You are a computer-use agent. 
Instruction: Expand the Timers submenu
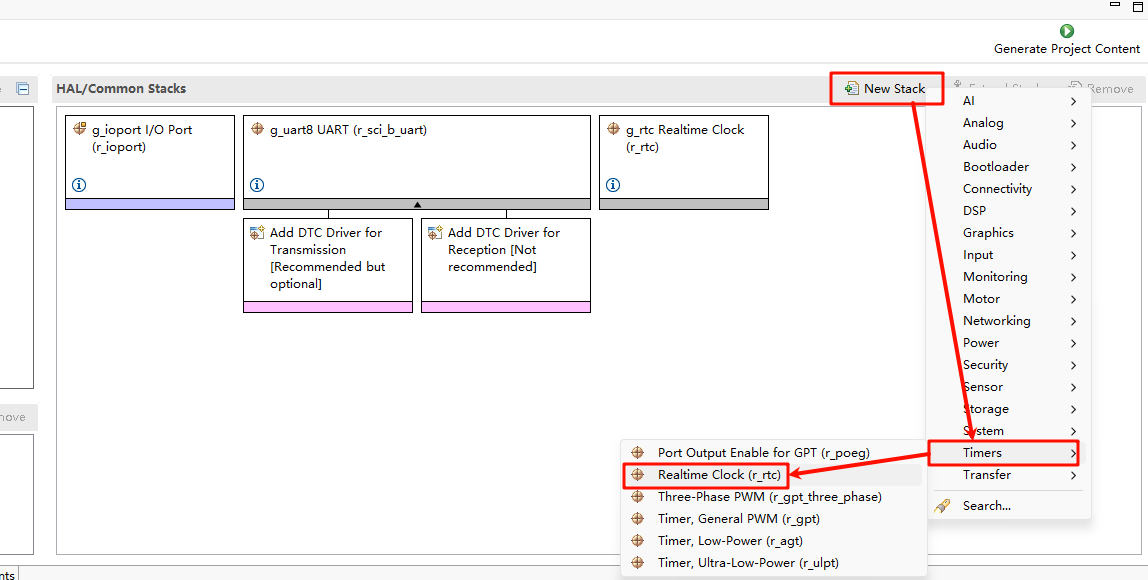1003,453
